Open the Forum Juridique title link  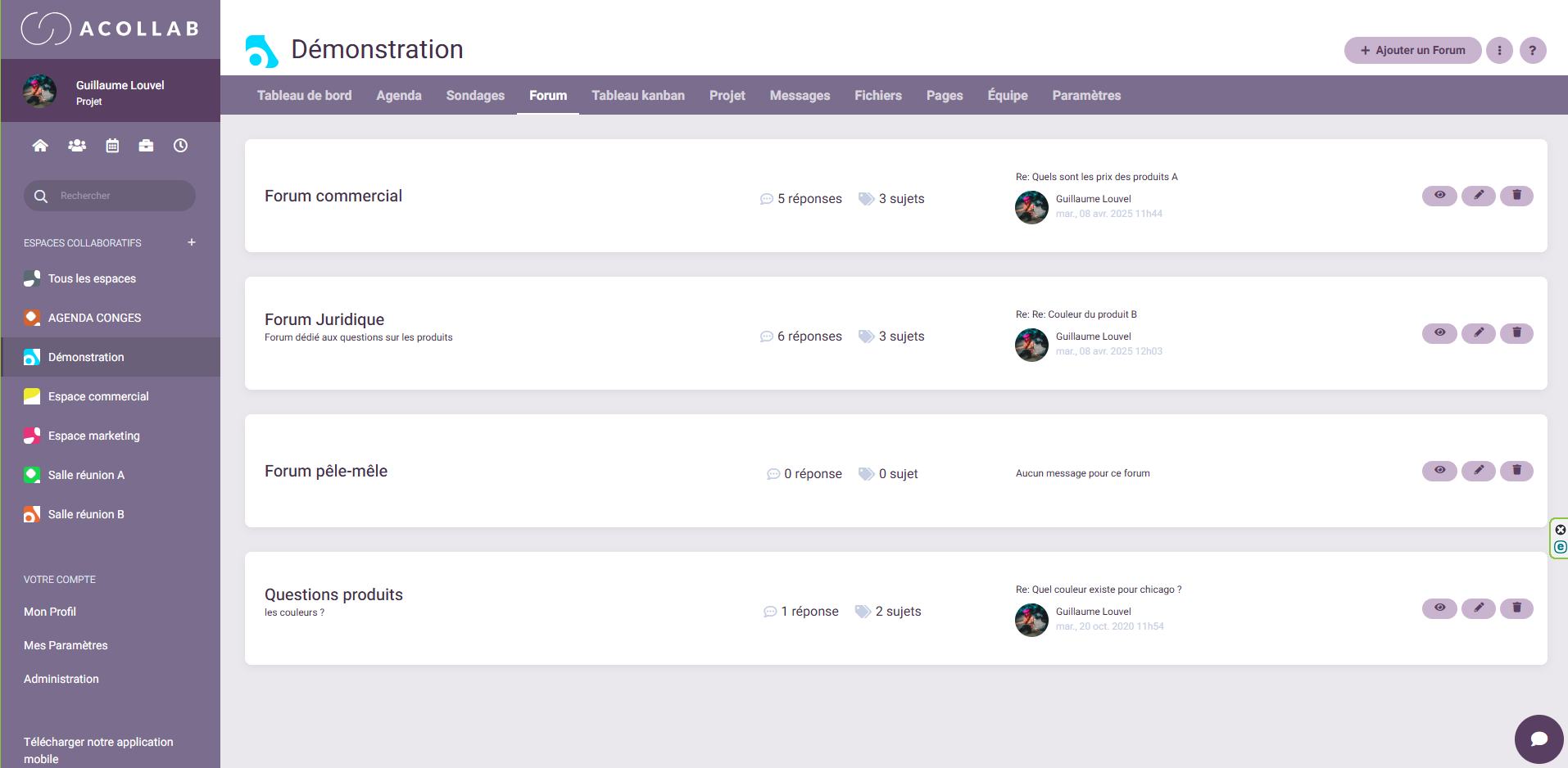point(324,319)
